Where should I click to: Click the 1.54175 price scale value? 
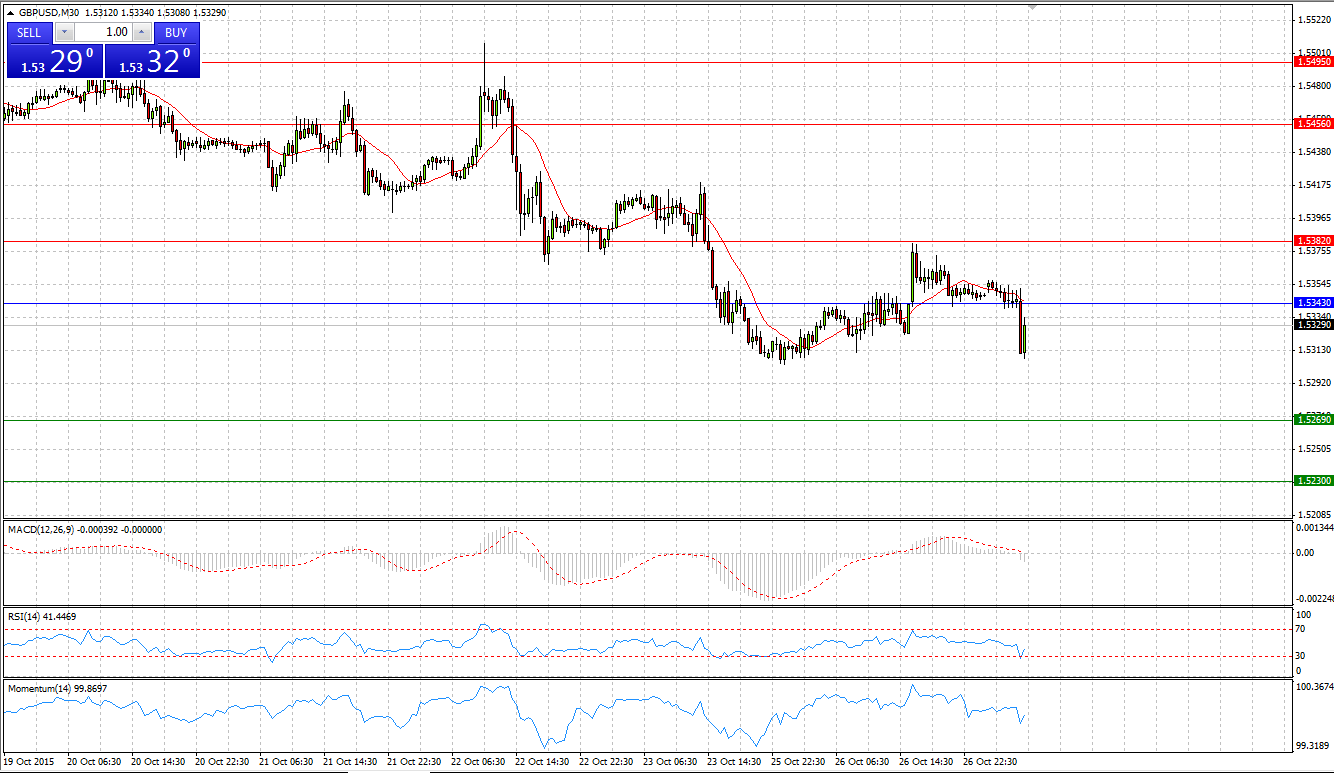1313,185
